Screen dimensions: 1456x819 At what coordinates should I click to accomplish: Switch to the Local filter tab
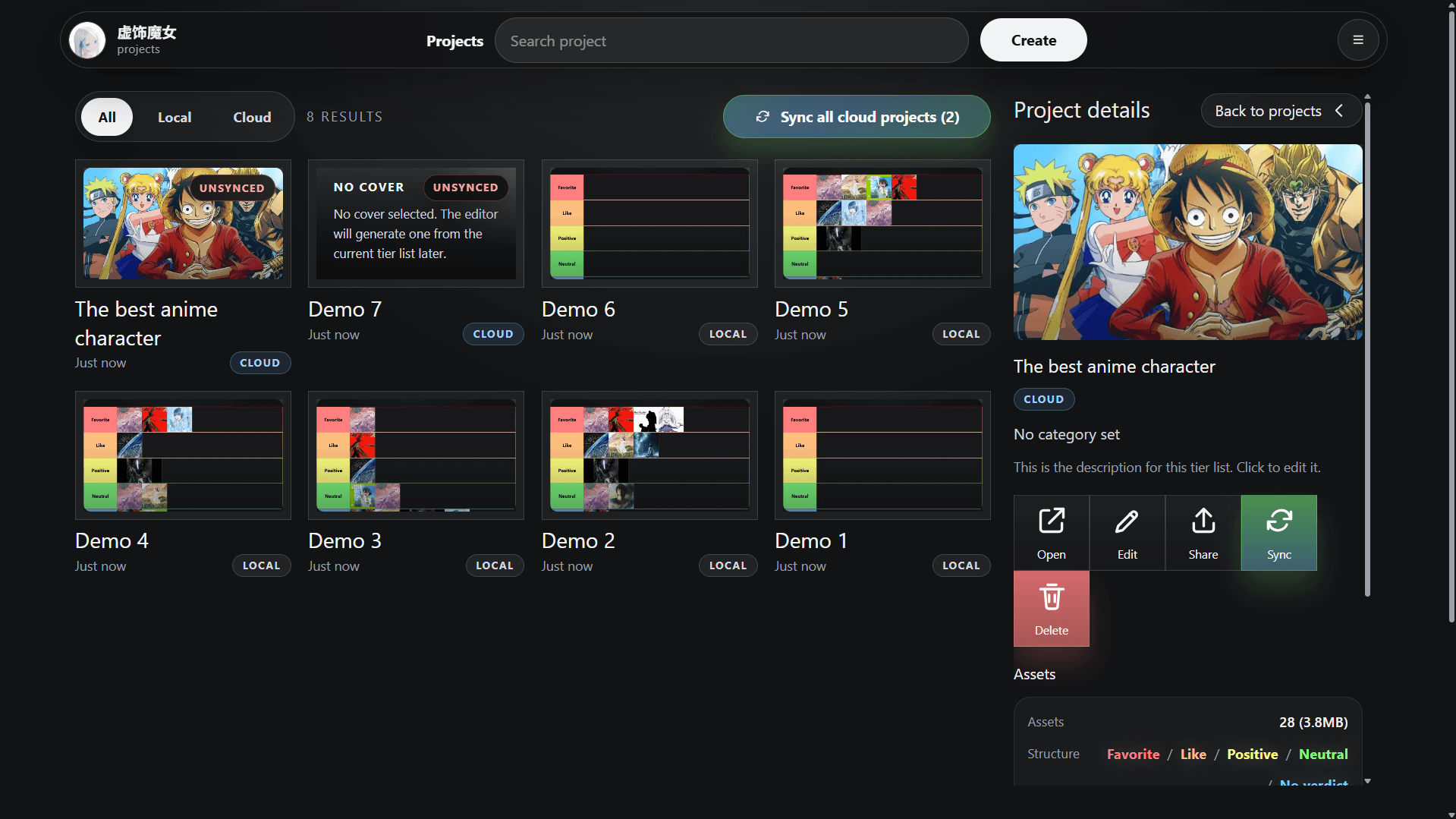(174, 117)
